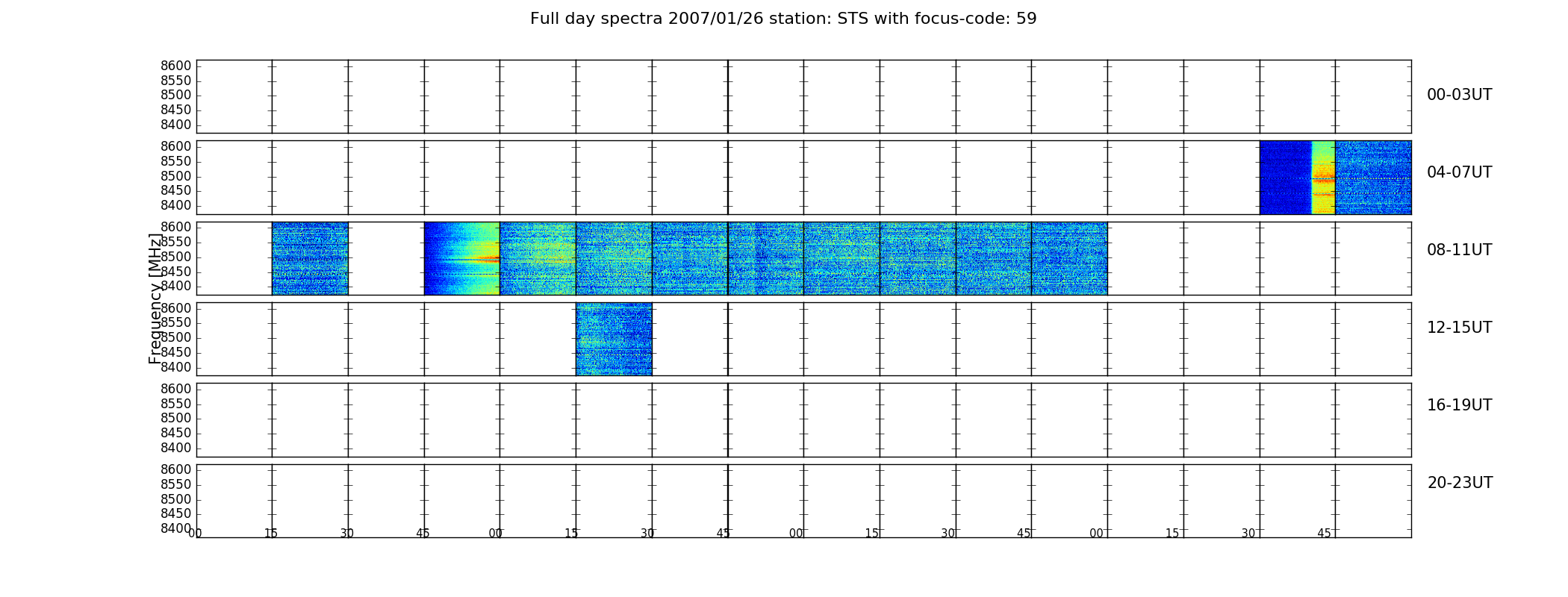Click the 'Frequency [MHz]' axis label

click(x=155, y=298)
